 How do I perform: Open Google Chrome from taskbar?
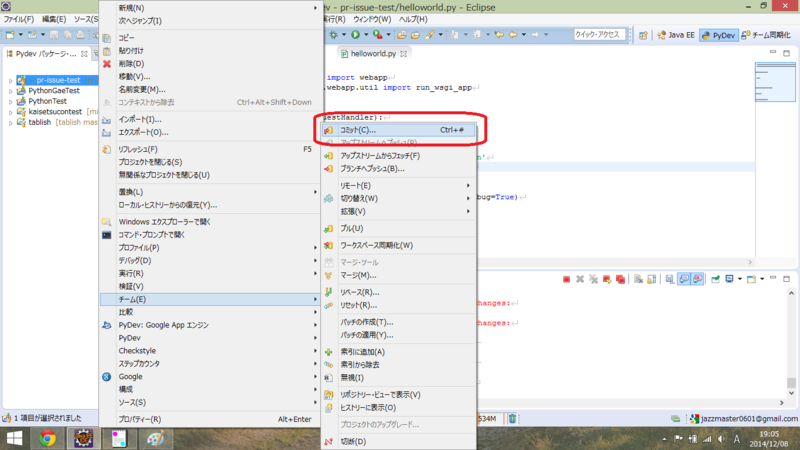pos(47,439)
